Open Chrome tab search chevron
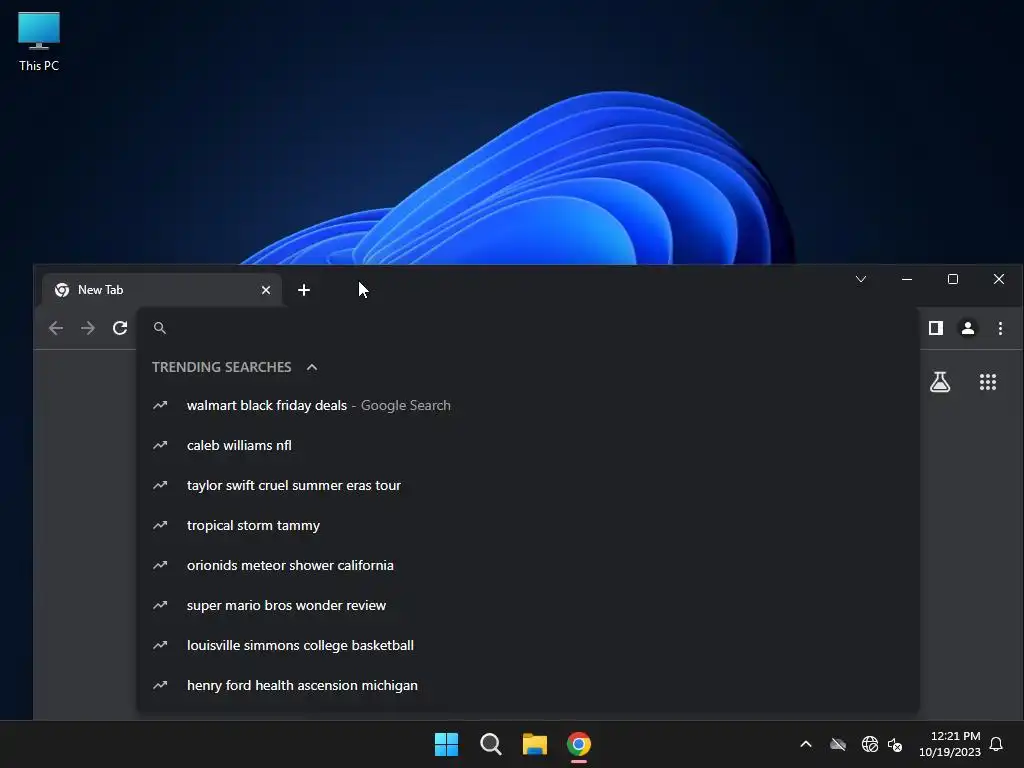This screenshot has width=1024, height=768. click(x=861, y=280)
